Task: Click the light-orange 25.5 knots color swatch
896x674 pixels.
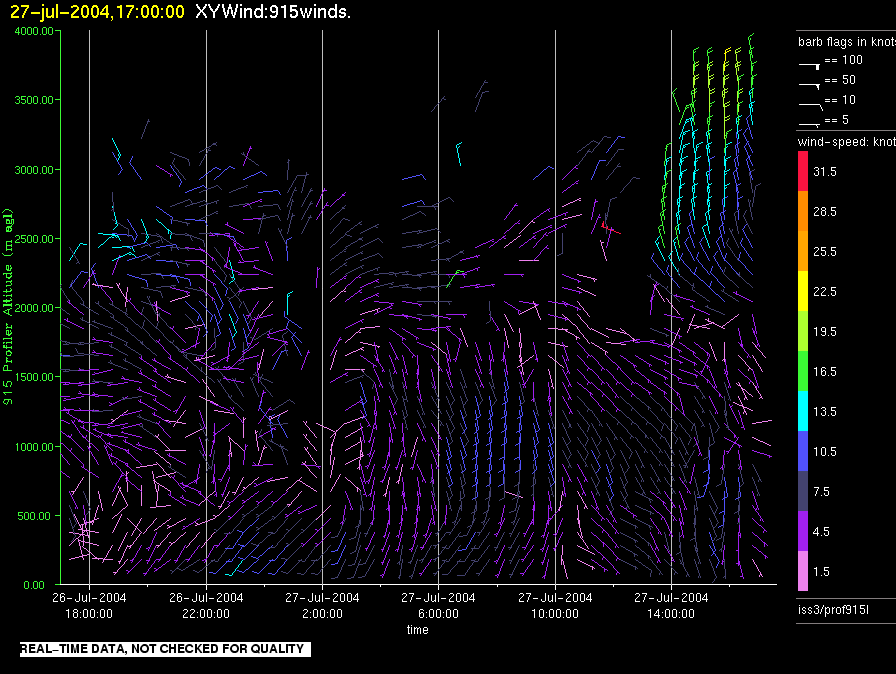Action: click(x=803, y=251)
